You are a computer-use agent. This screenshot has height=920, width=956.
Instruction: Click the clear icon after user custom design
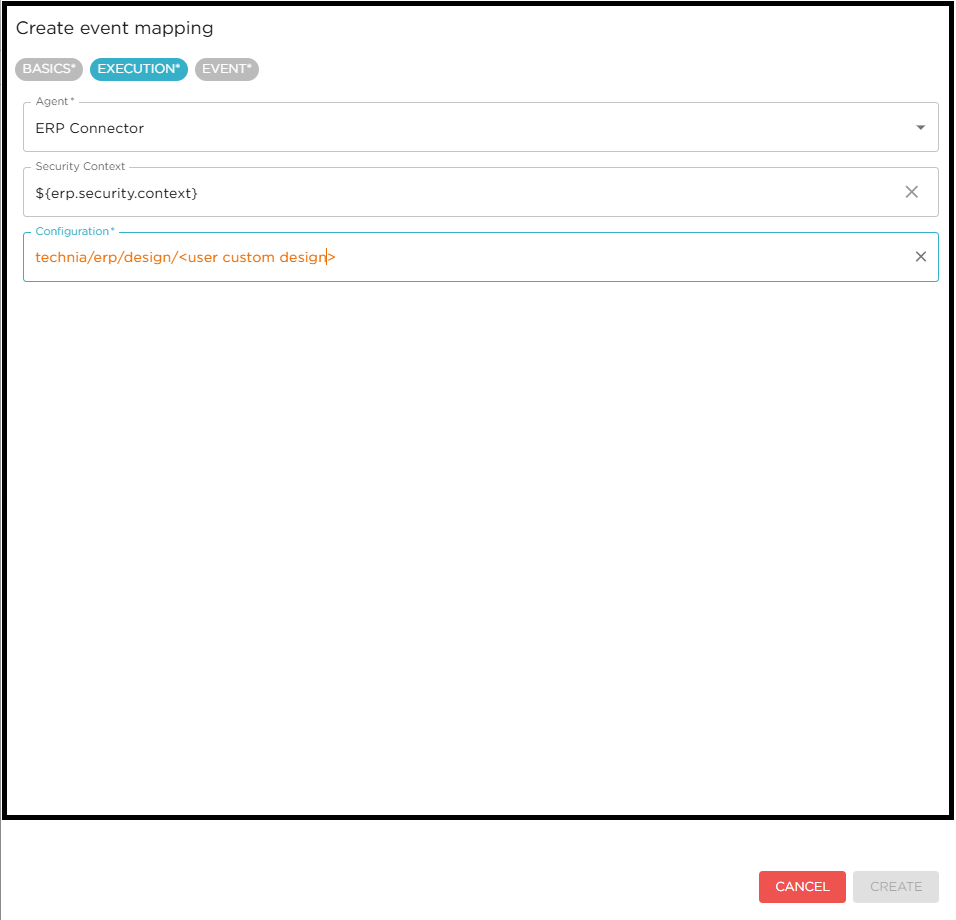coord(920,256)
